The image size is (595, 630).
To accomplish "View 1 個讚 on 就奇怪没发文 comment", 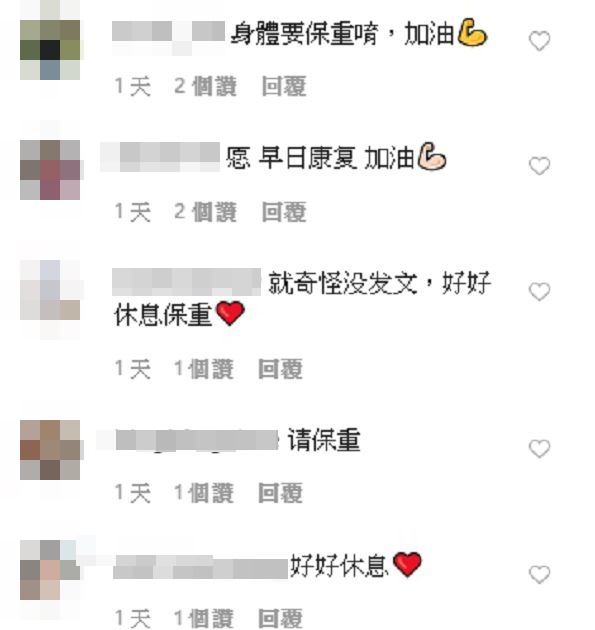I will 204,369.
